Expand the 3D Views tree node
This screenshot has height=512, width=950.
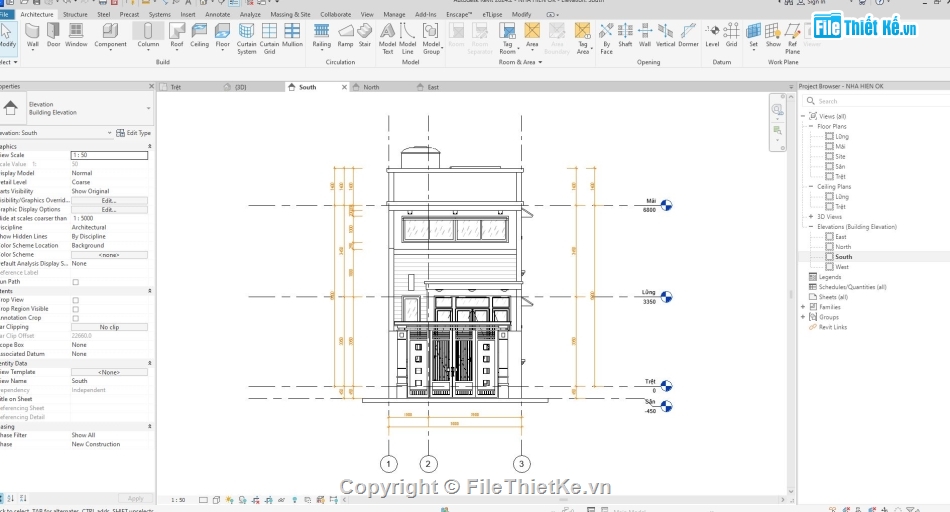coord(811,216)
